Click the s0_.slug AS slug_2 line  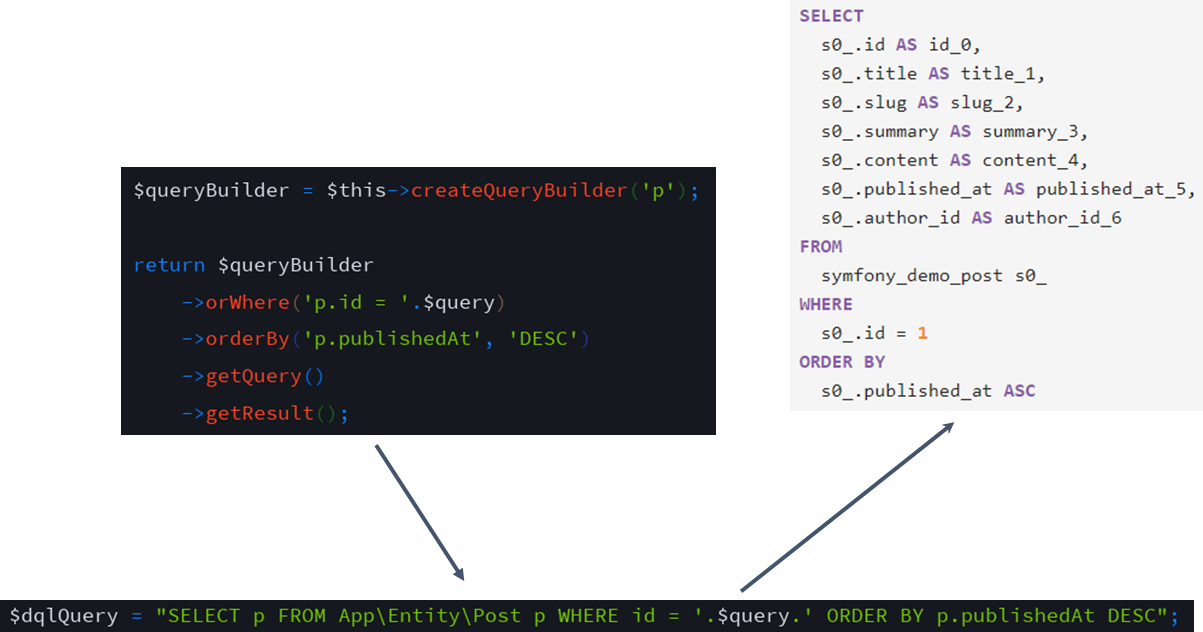pos(922,102)
